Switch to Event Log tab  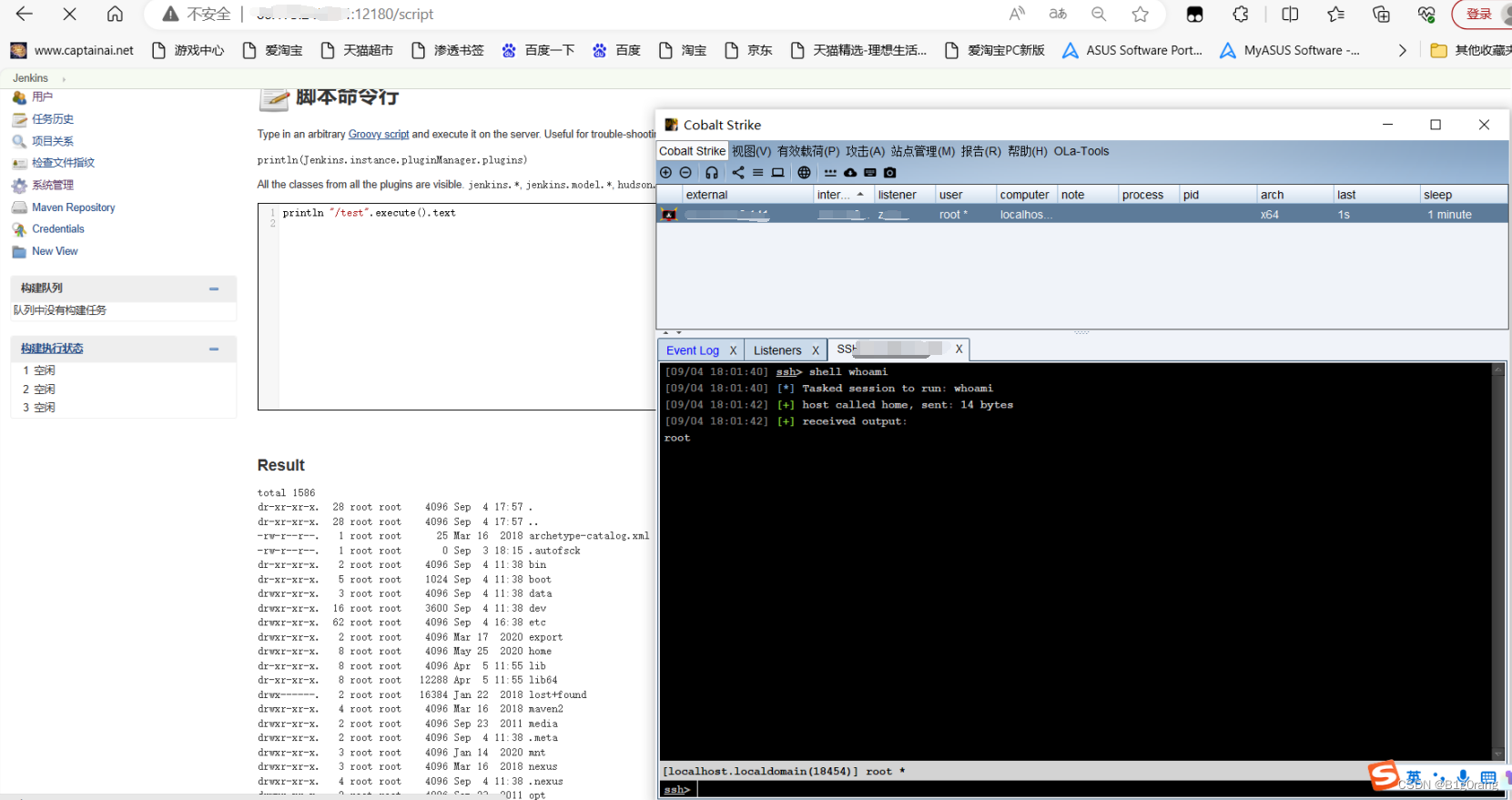tap(693, 350)
